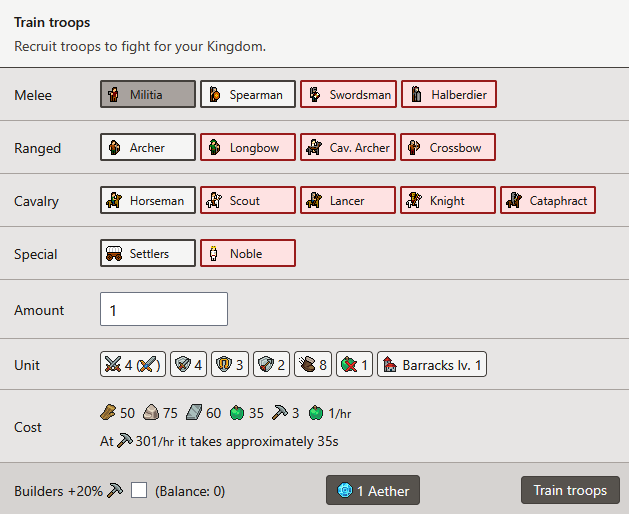Click the hammer icon beside 301/hr

tap(125, 441)
